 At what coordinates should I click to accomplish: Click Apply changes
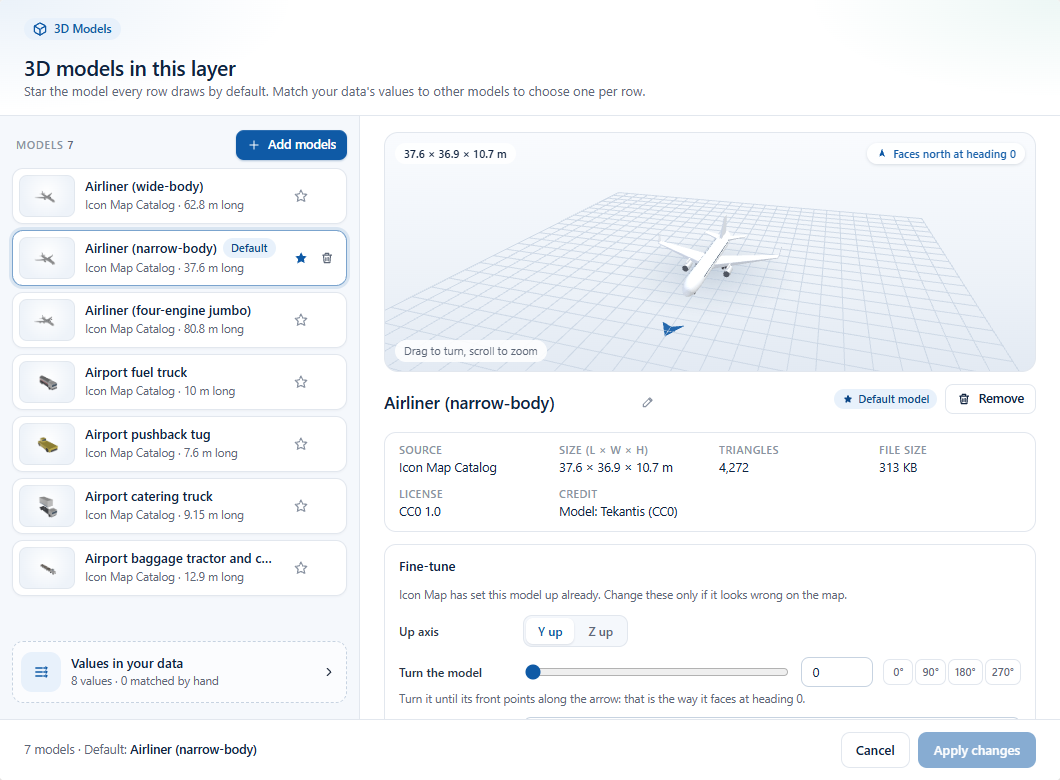pyautogui.click(x=976, y=750)
